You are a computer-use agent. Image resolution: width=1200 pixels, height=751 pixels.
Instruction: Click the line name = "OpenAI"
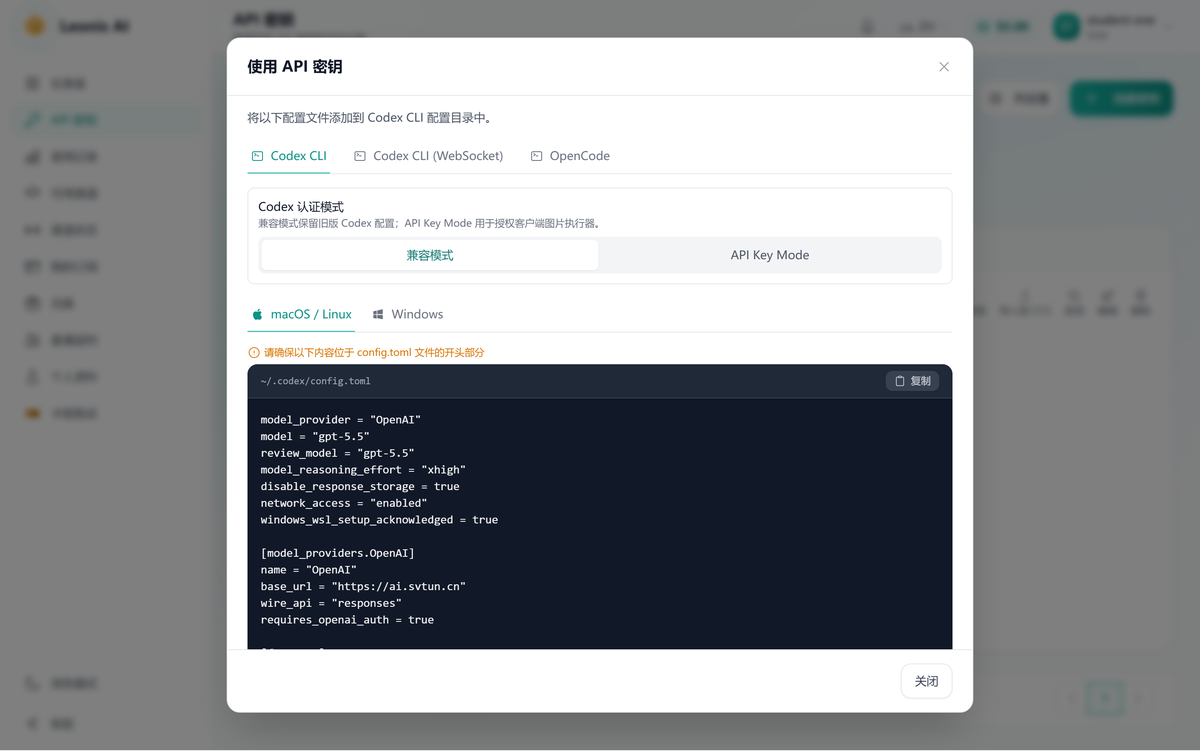click(308, 570)
